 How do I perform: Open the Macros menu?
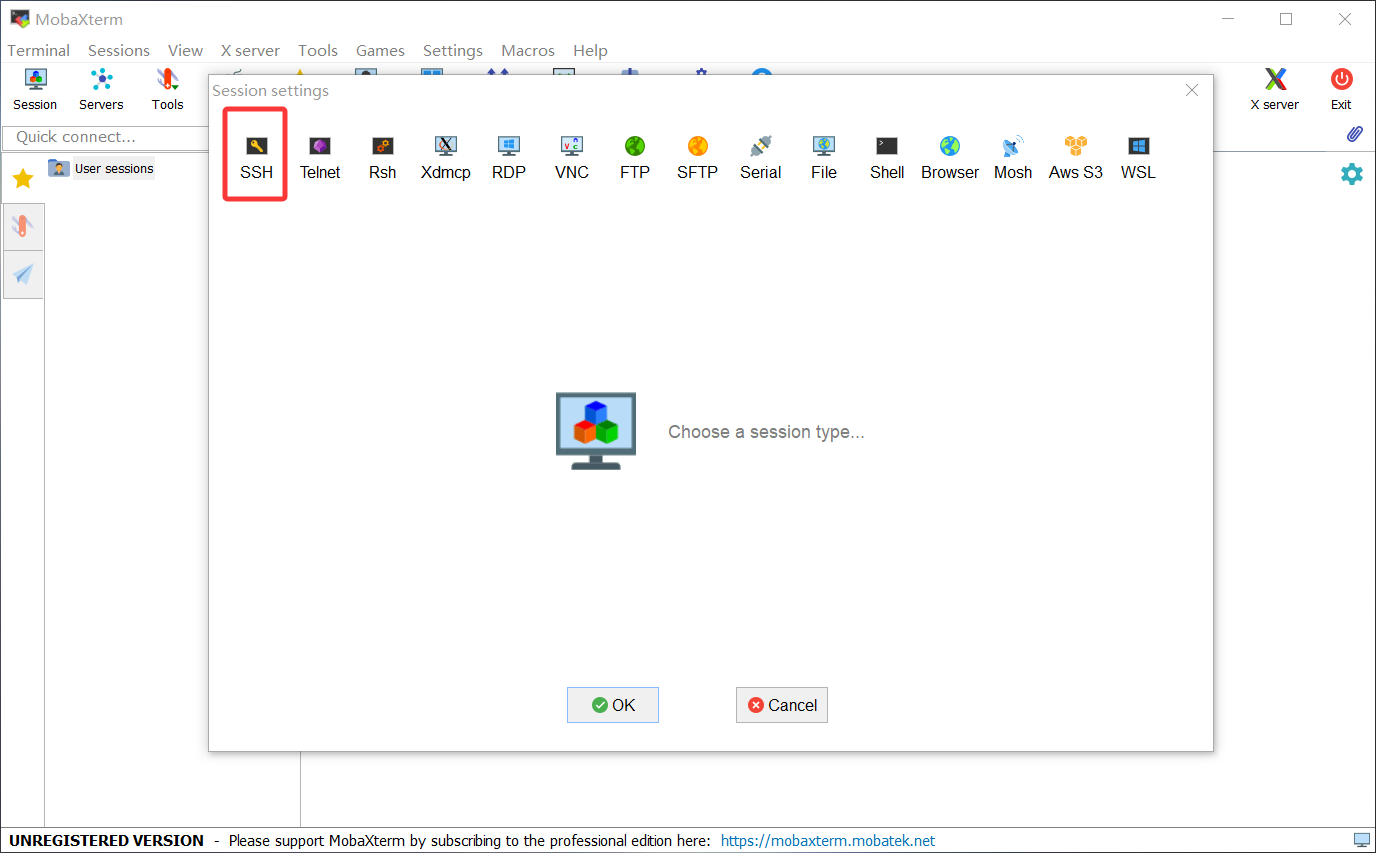coord(528,50)
